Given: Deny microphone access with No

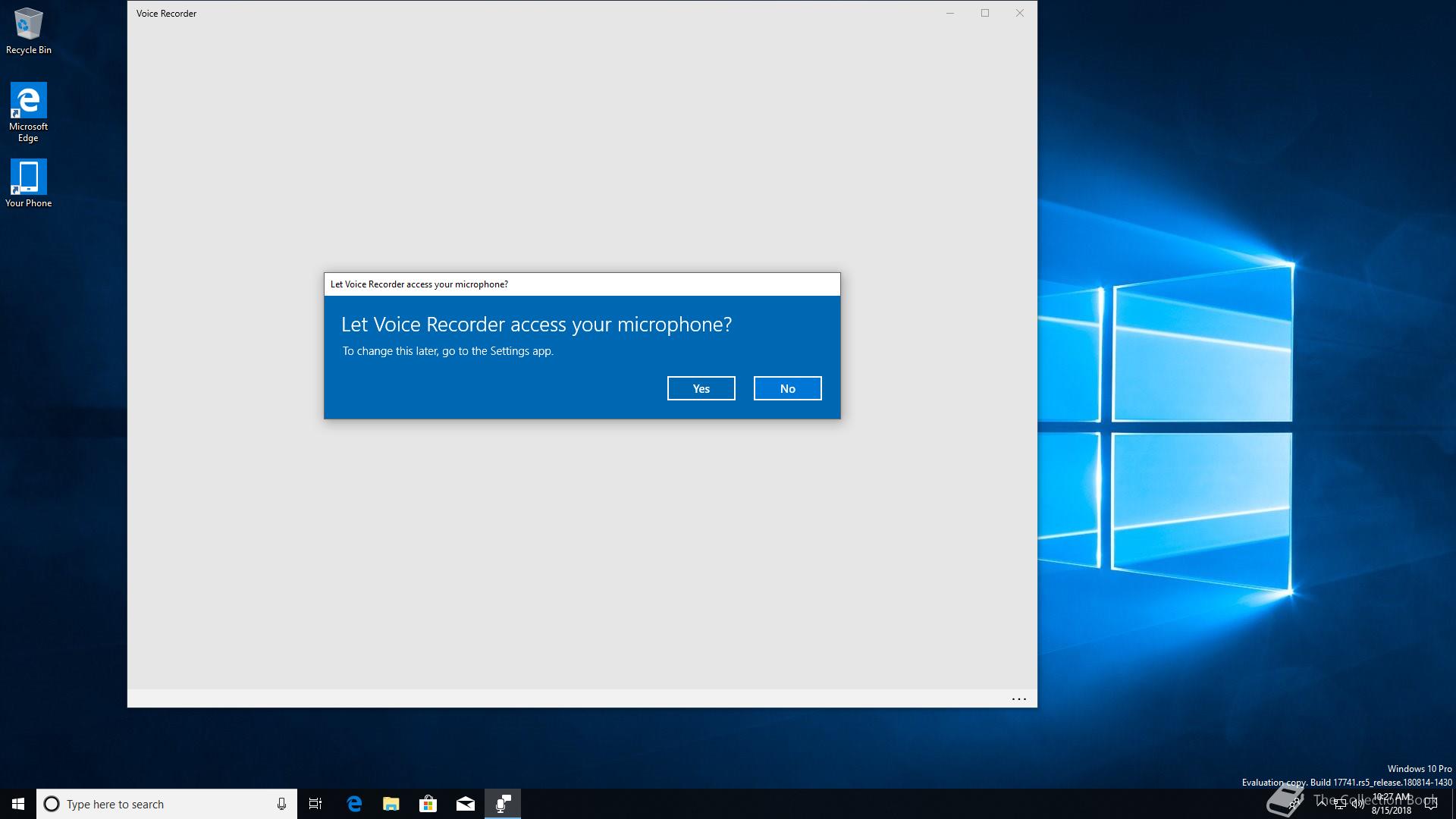Looking at the screenshot, I should [x=787, y=388].
